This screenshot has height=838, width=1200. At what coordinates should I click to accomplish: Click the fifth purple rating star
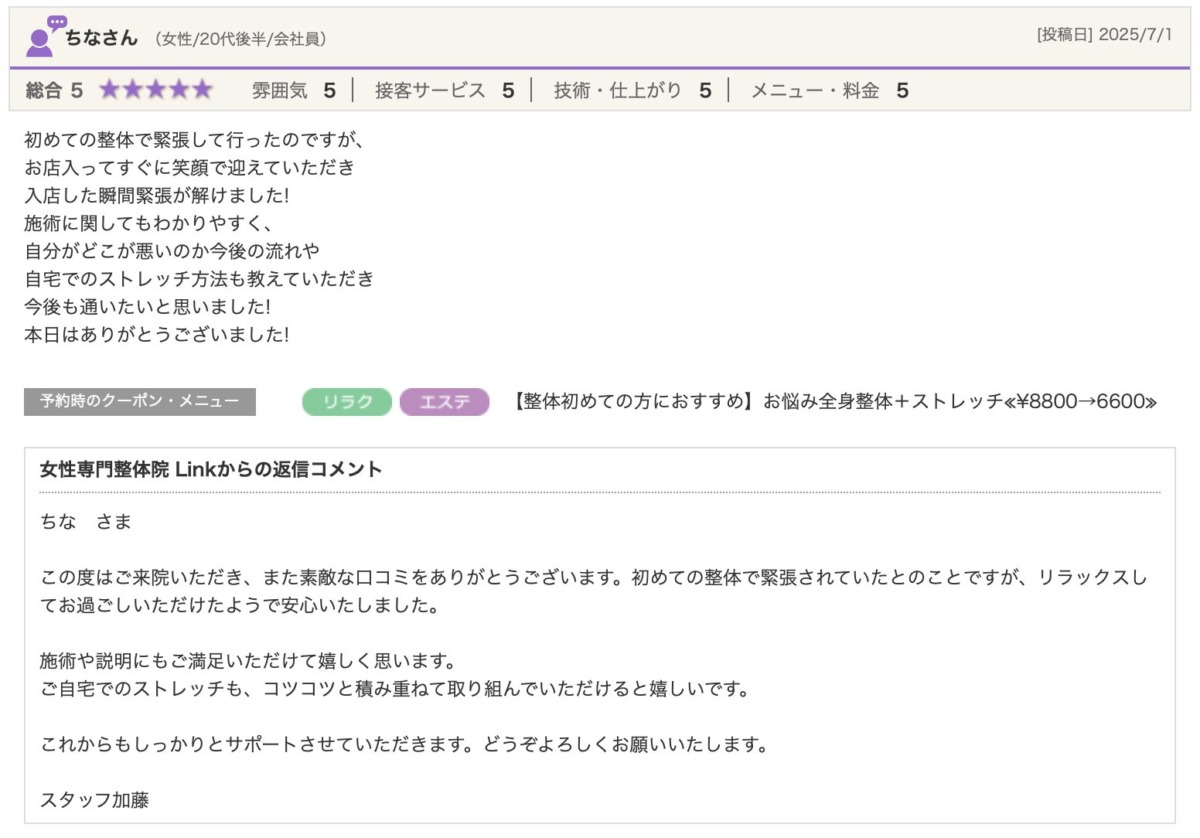[x=203, y=91]
